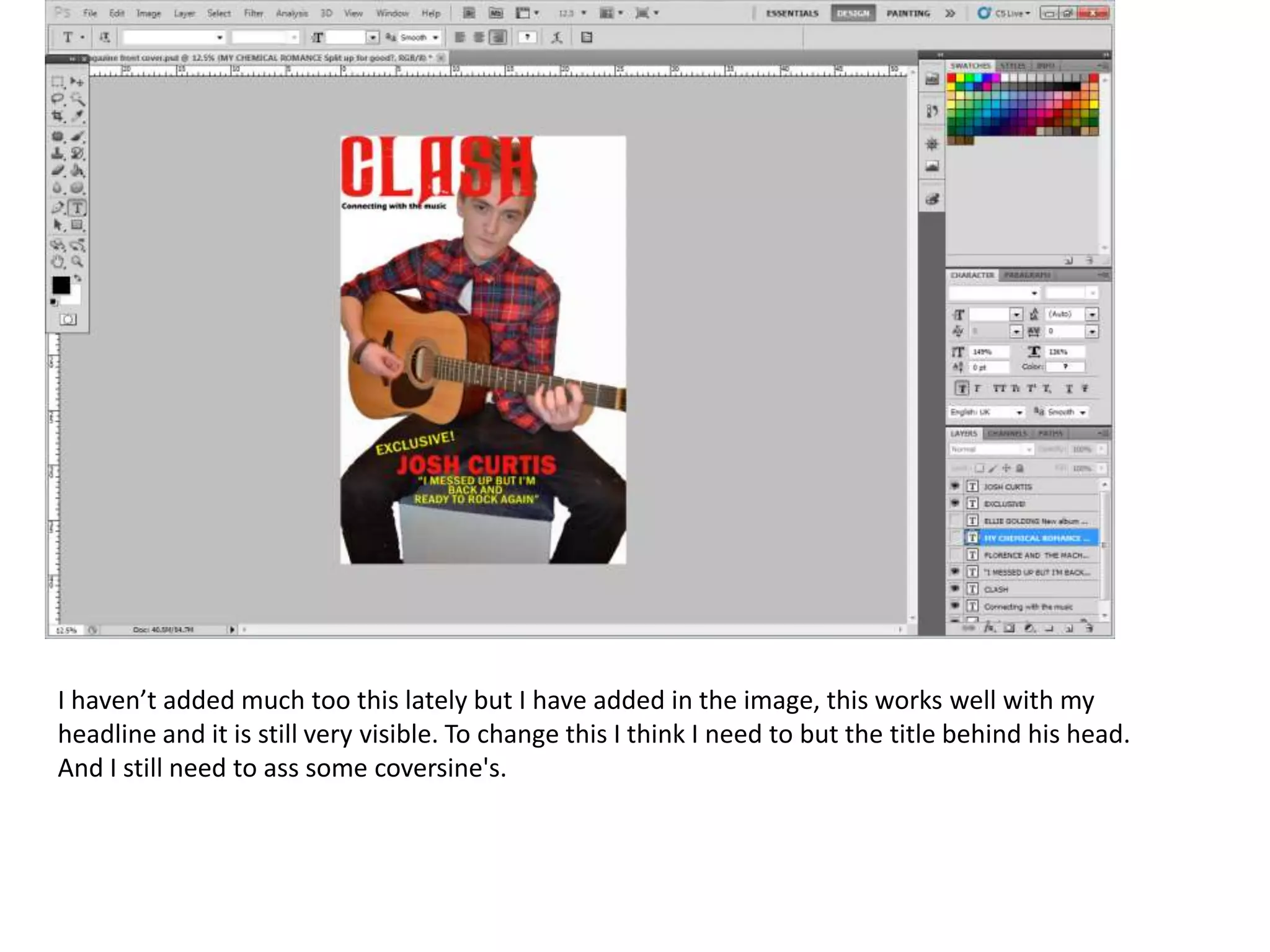Viewport: 1270px width, 952px height.
Task: Show the MY CHEMICAL ROMANCE layer
Action: pyautogui.click(x=955, y=537)
